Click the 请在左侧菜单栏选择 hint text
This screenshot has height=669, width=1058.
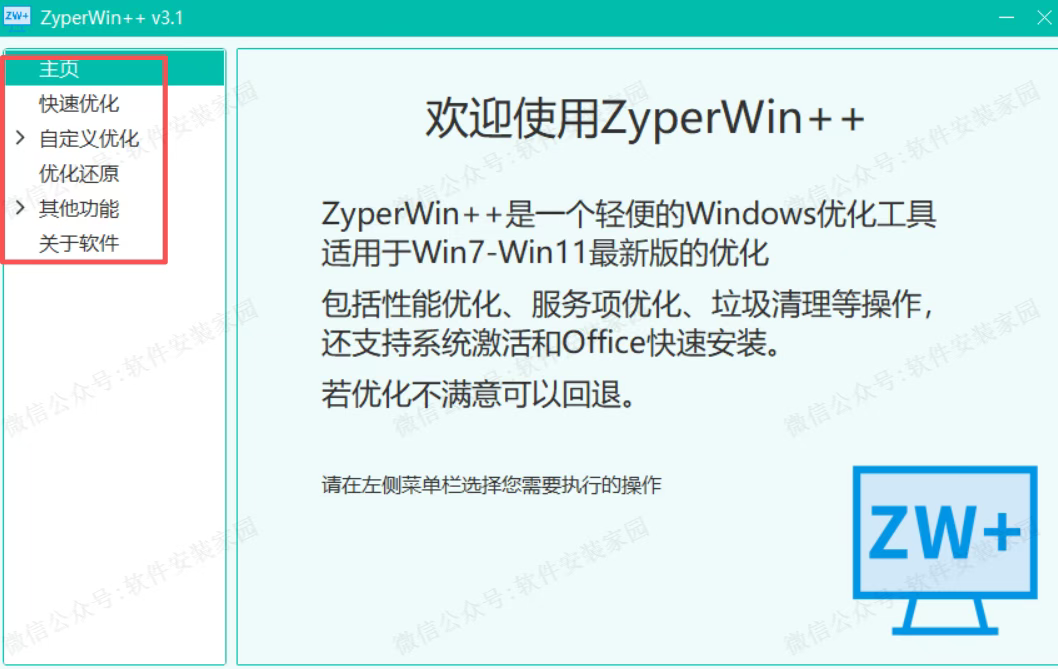pyautogui.click(x=491, y=485)
